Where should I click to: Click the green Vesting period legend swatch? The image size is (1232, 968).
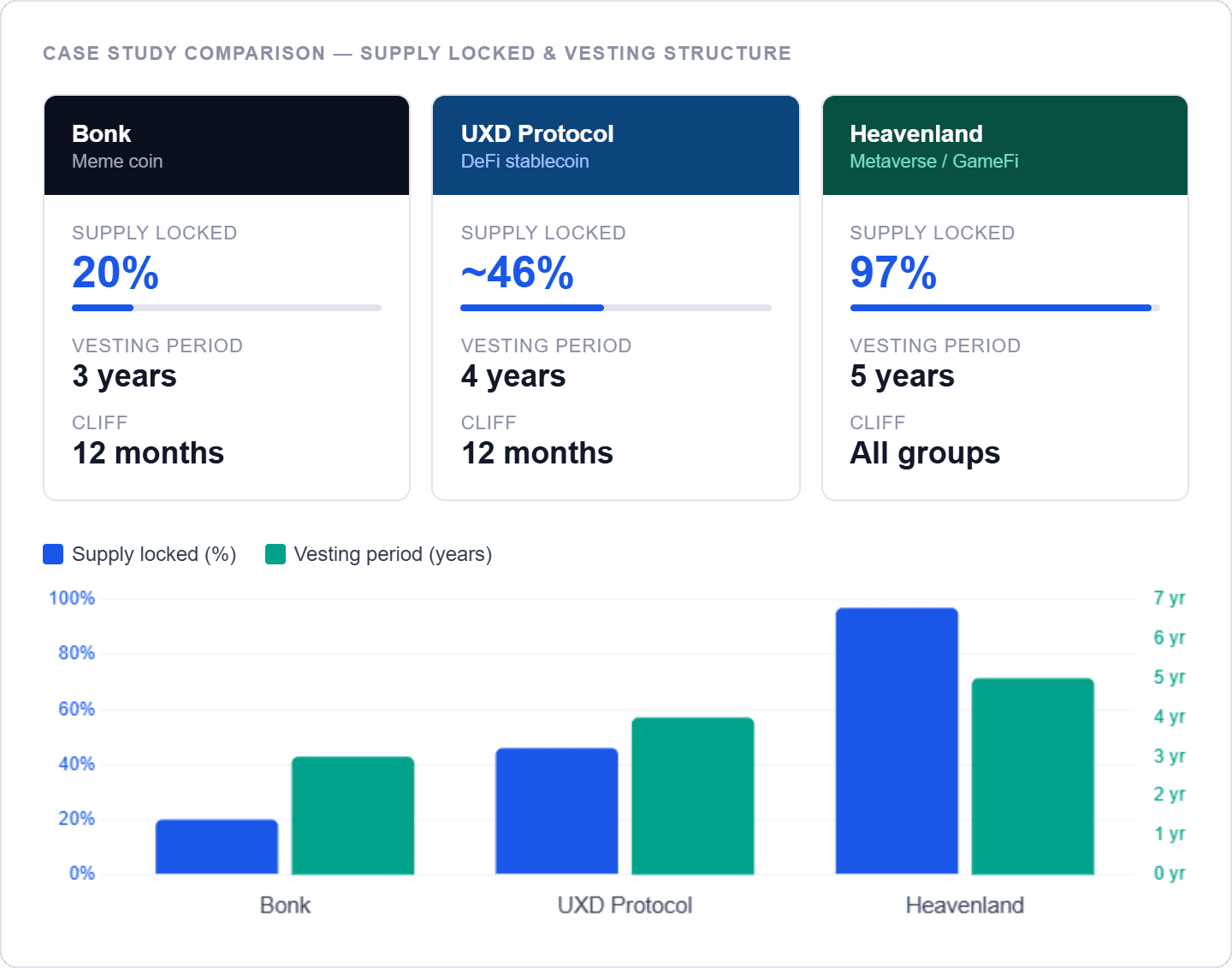pos(275,554)
